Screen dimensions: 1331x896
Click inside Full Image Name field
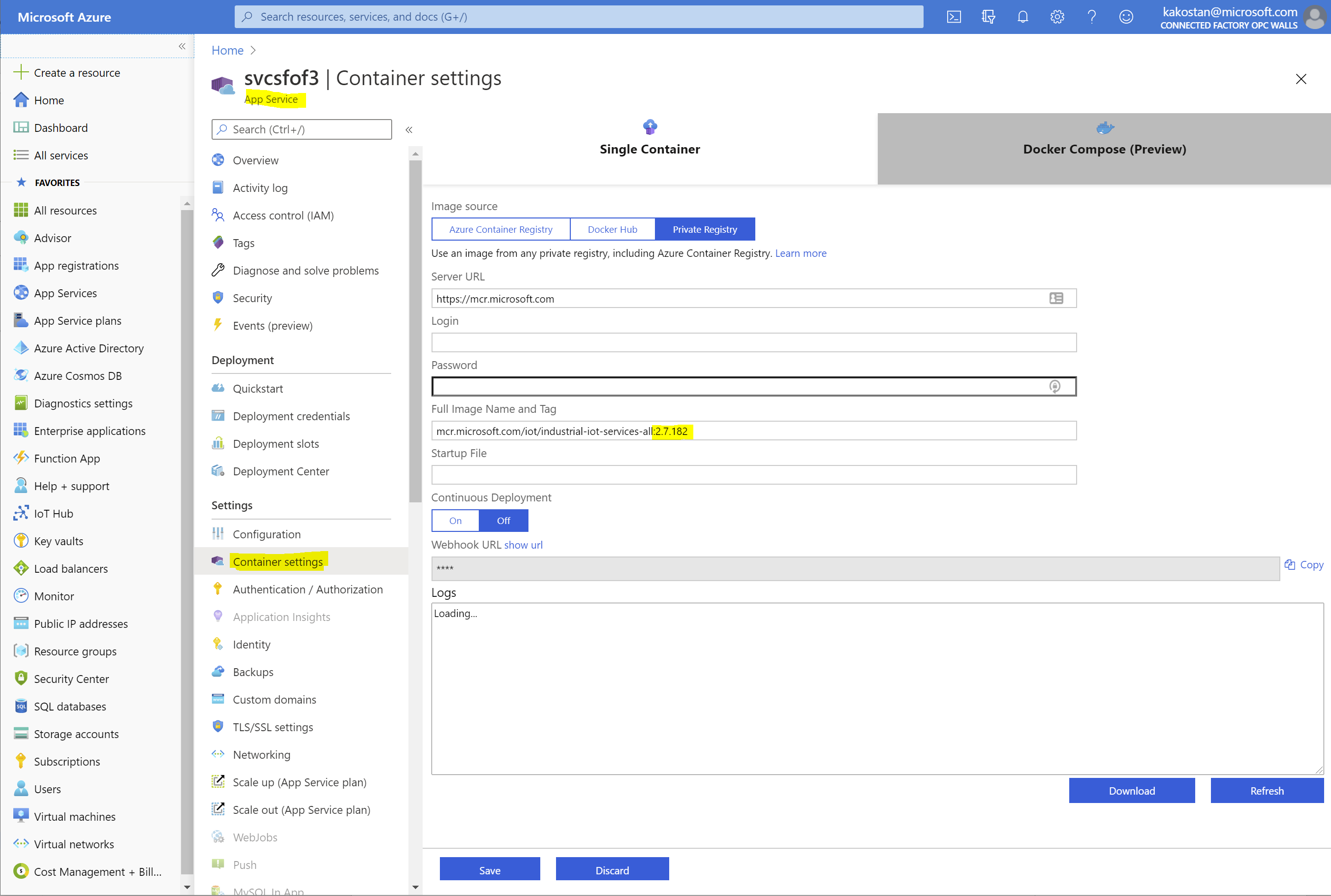(754, 431)
